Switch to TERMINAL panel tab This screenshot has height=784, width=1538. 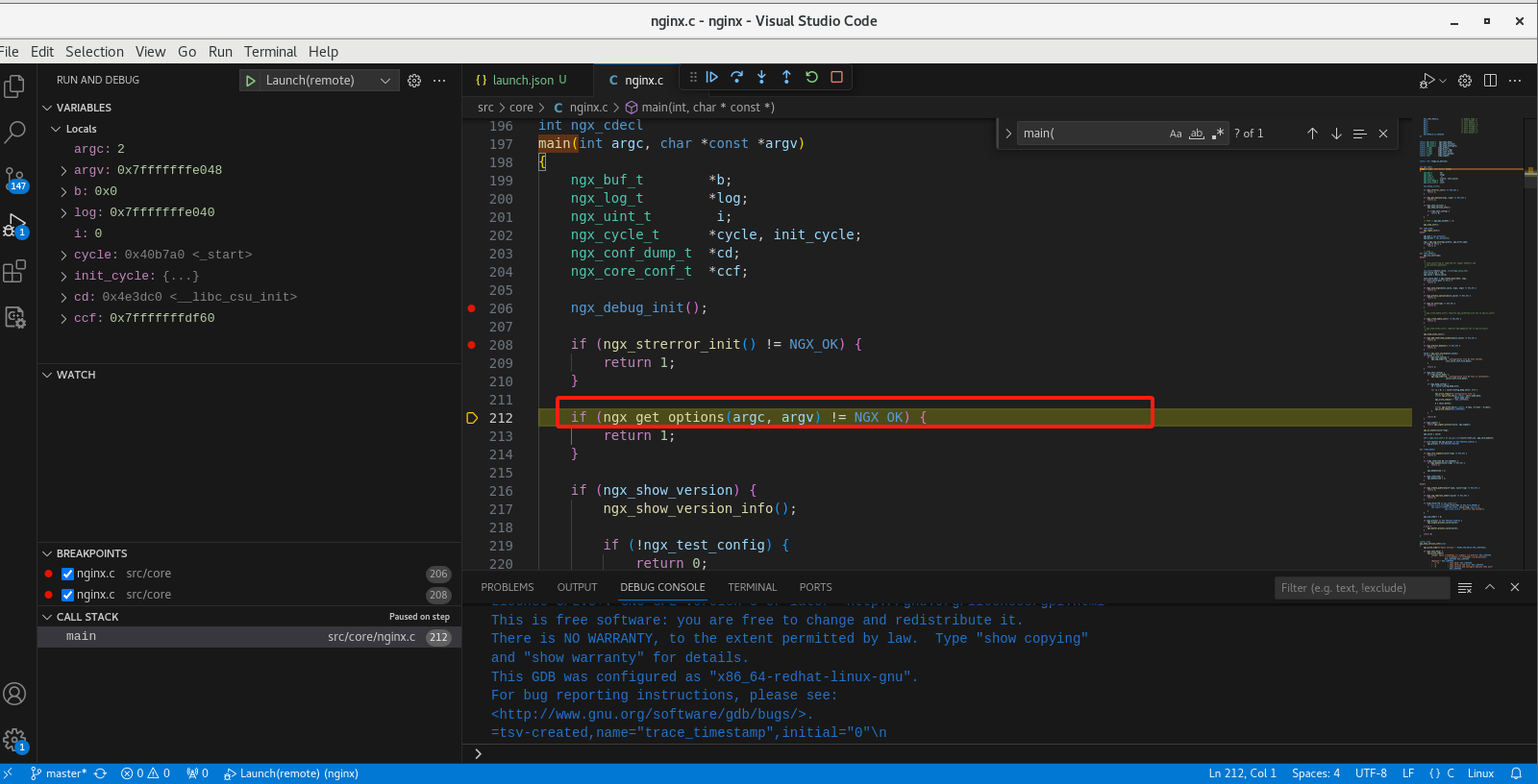753,587
